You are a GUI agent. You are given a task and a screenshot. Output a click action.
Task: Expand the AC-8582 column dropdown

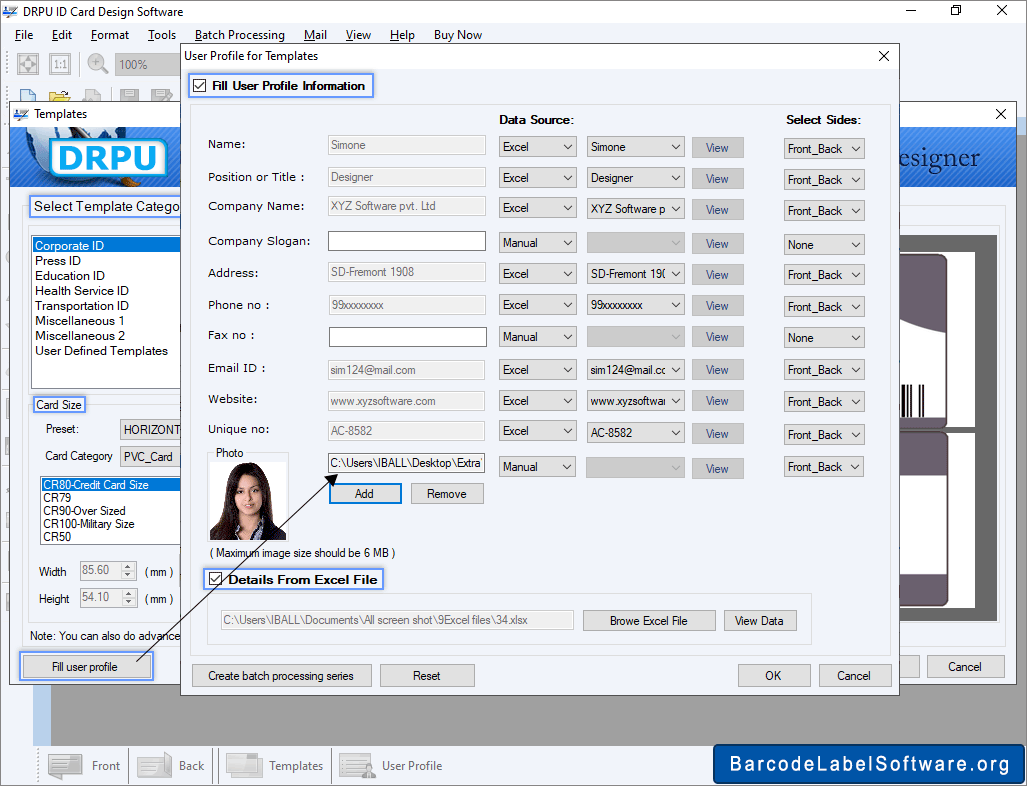click(x=635, y=432)
